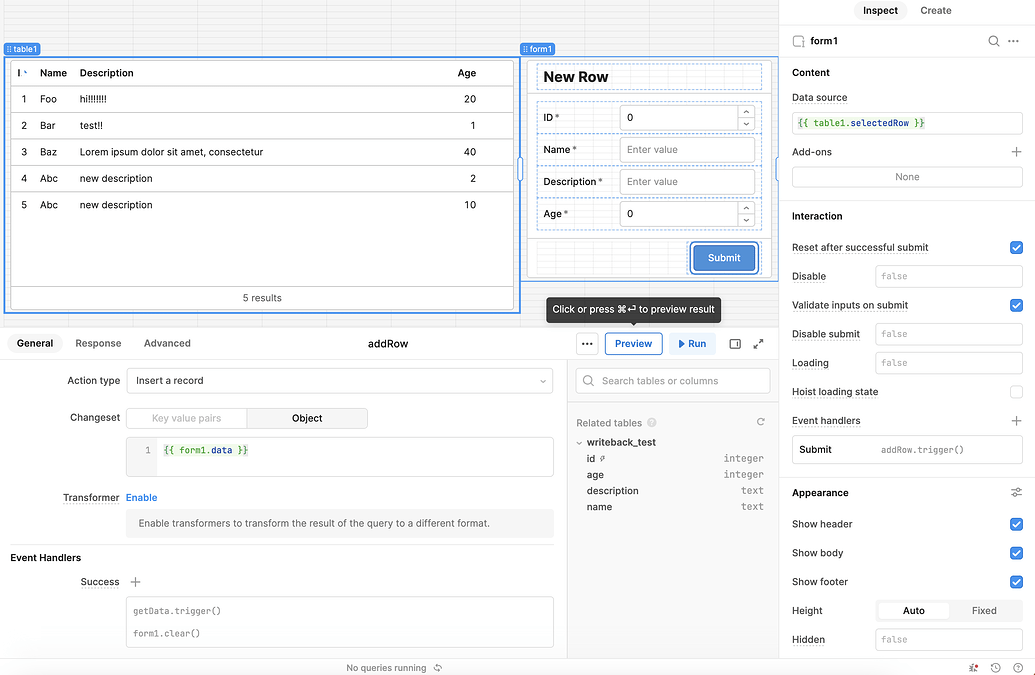
Task: Expand the query editor to full size
Action: (x=758, y=343)
